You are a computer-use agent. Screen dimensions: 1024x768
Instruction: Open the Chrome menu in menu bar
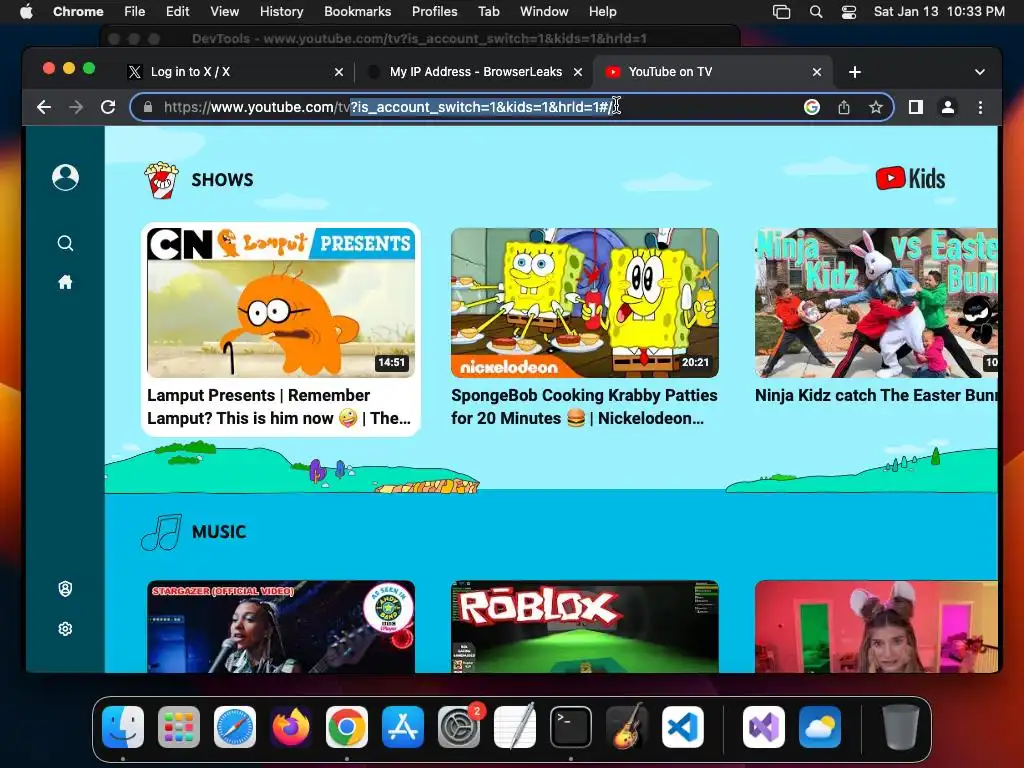(x=78, y=12)
